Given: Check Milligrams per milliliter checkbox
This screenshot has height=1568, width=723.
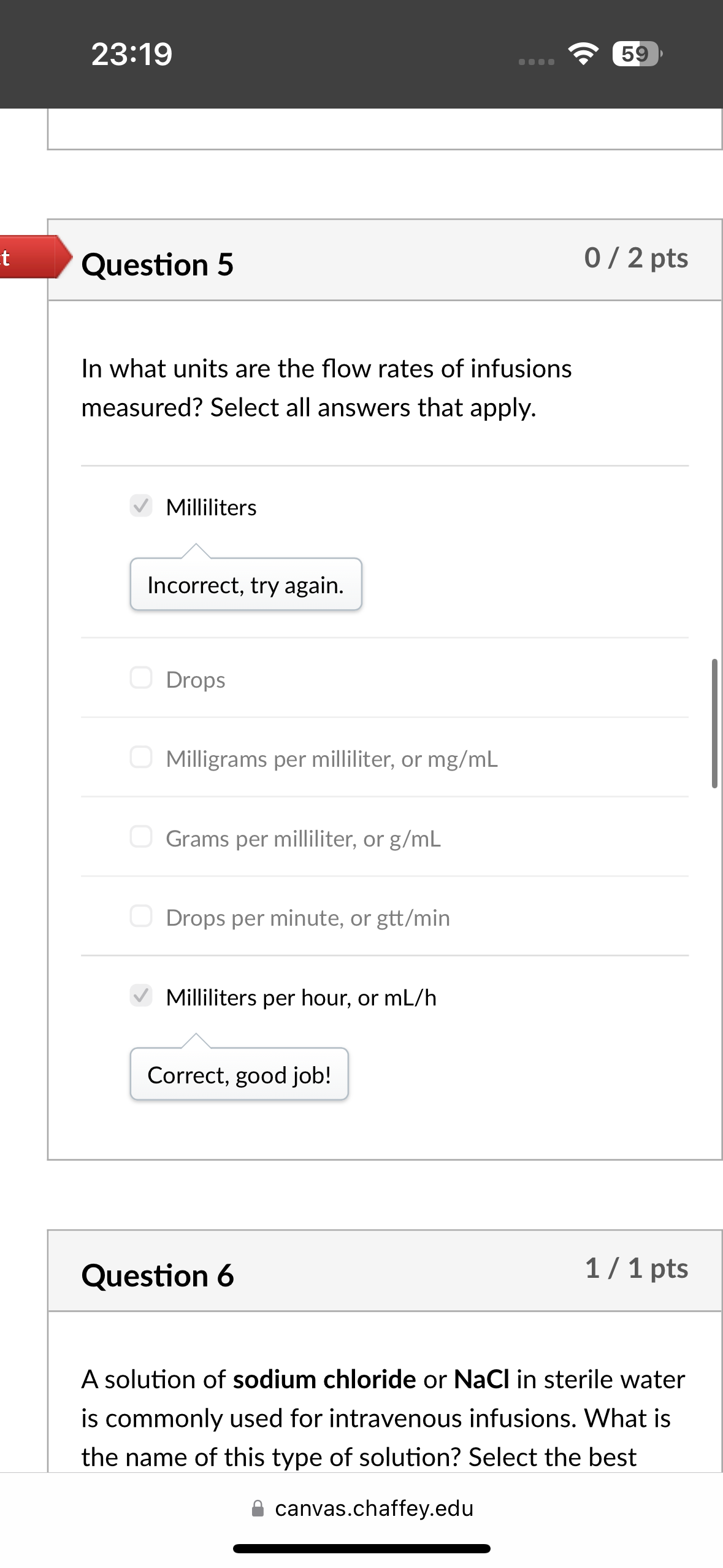Looking at the screenshot, I should 141,757.
